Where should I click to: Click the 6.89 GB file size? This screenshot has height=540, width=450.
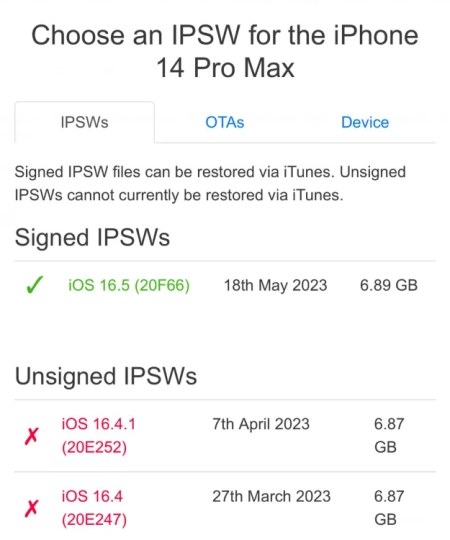(x=389, y=285)
